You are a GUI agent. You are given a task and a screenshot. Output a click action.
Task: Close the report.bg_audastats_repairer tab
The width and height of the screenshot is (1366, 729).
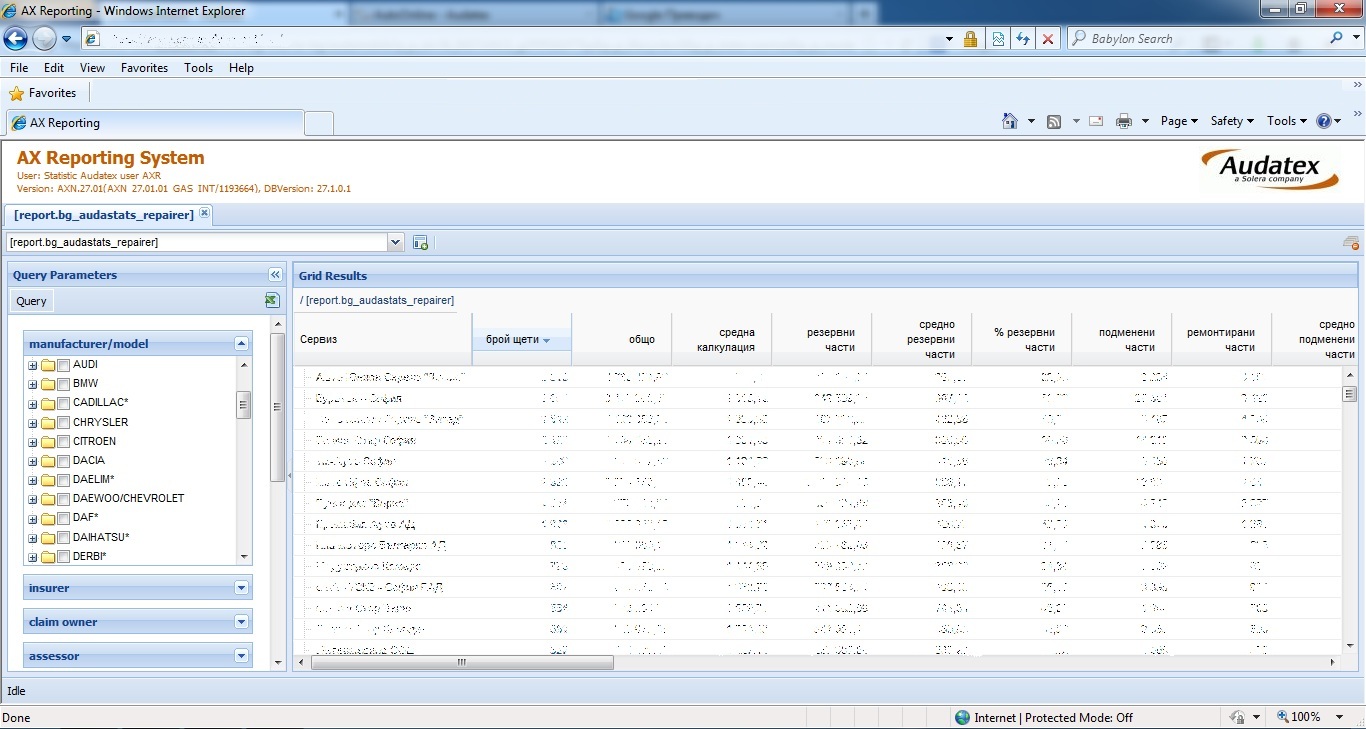point(204,213)
